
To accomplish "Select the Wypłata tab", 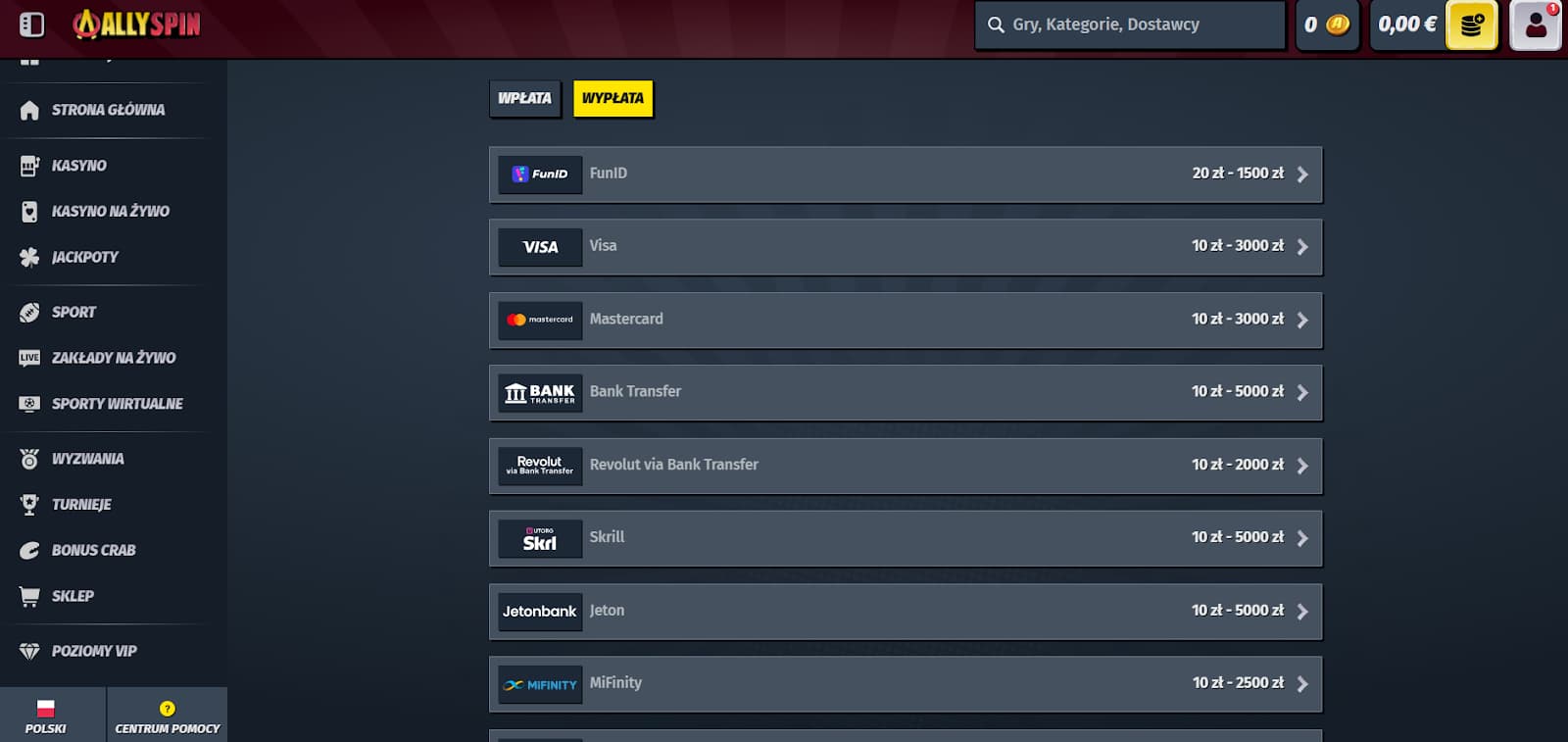I will [612, 98].
